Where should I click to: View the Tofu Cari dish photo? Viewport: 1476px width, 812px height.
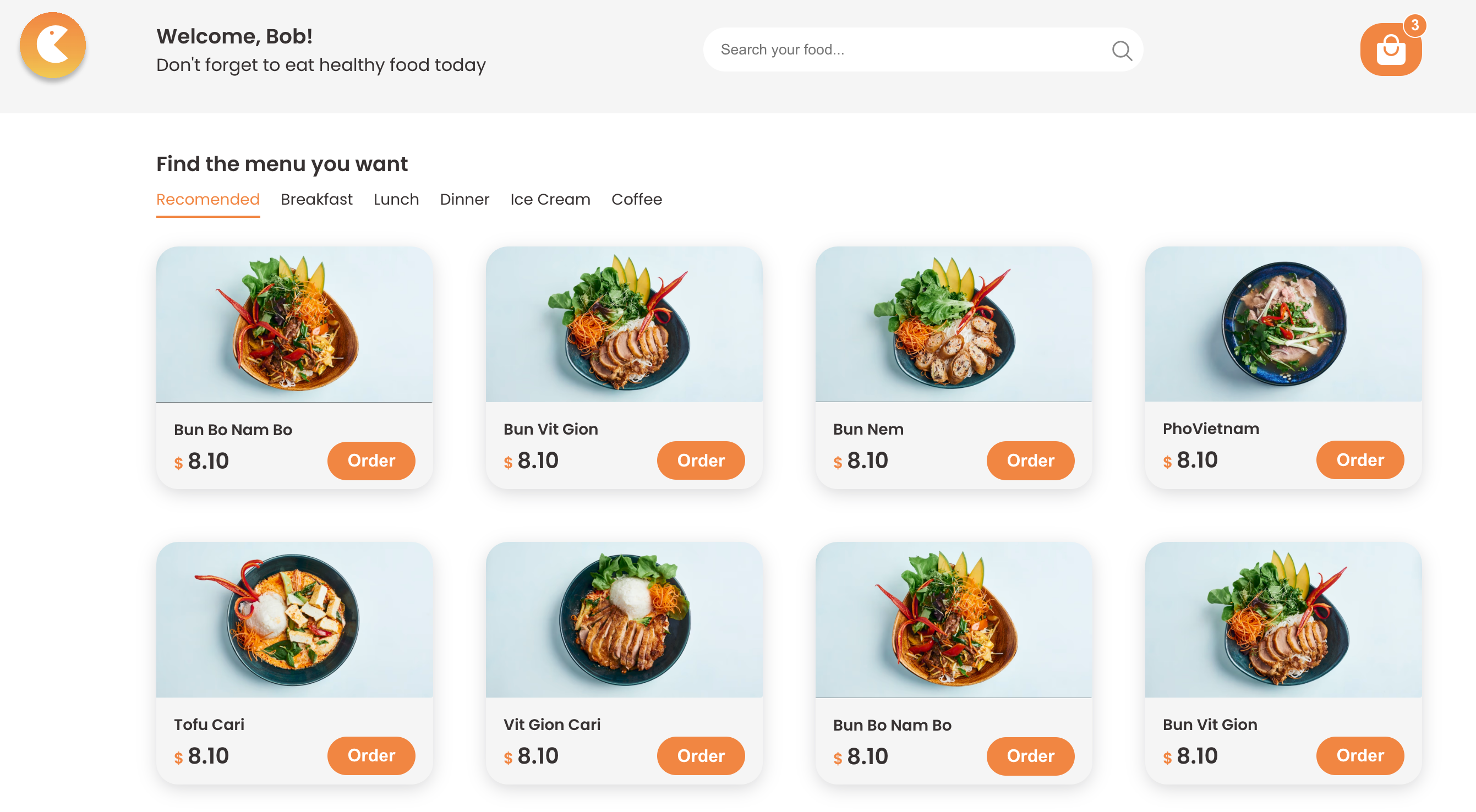(294, 621)
